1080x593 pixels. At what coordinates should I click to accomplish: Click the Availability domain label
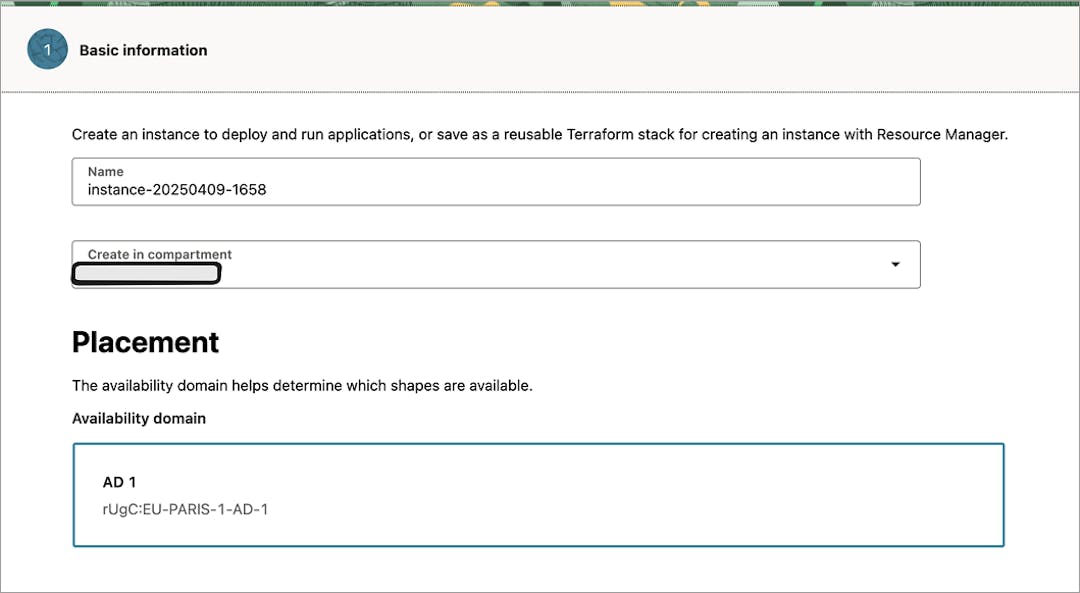tap(138, 418)
